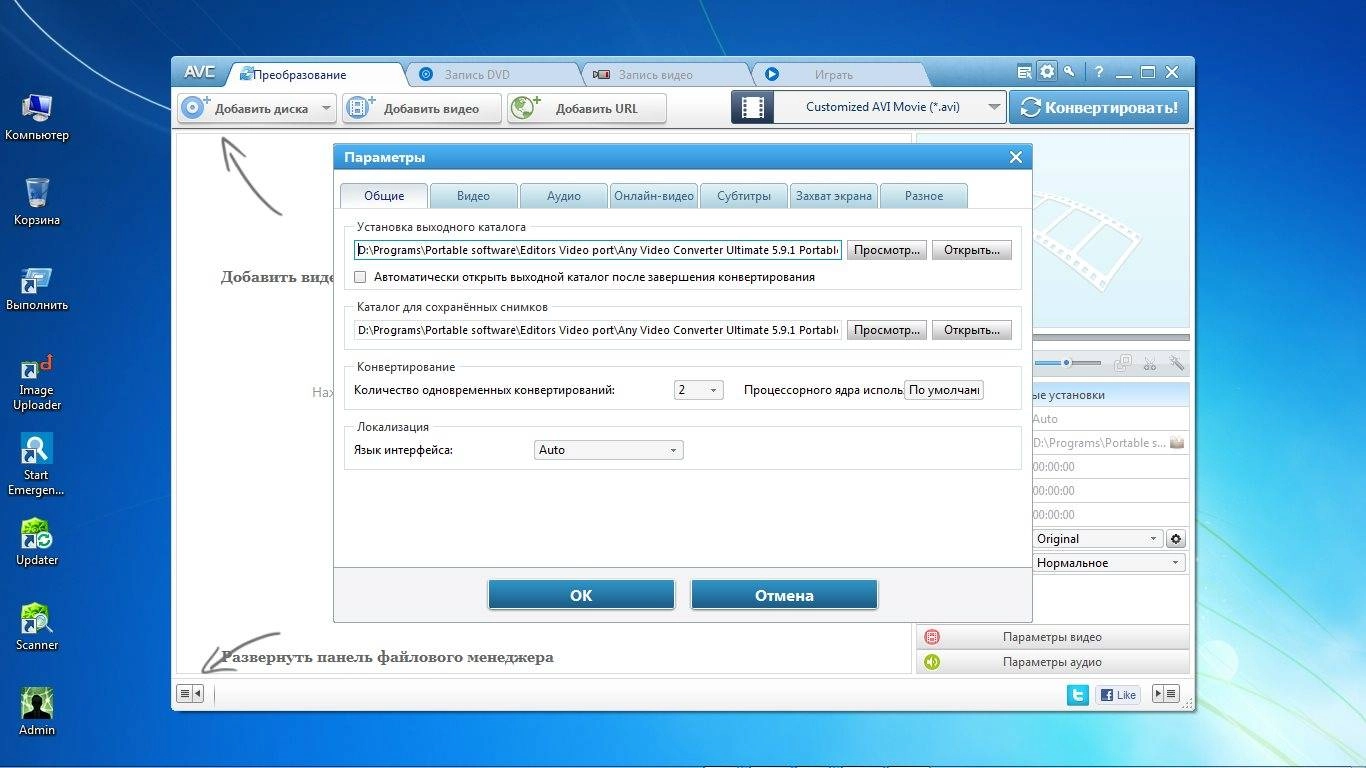This screenshot has width=1366, height=768.
Task: Click the film strip profile icon
Action: (753, 107)
